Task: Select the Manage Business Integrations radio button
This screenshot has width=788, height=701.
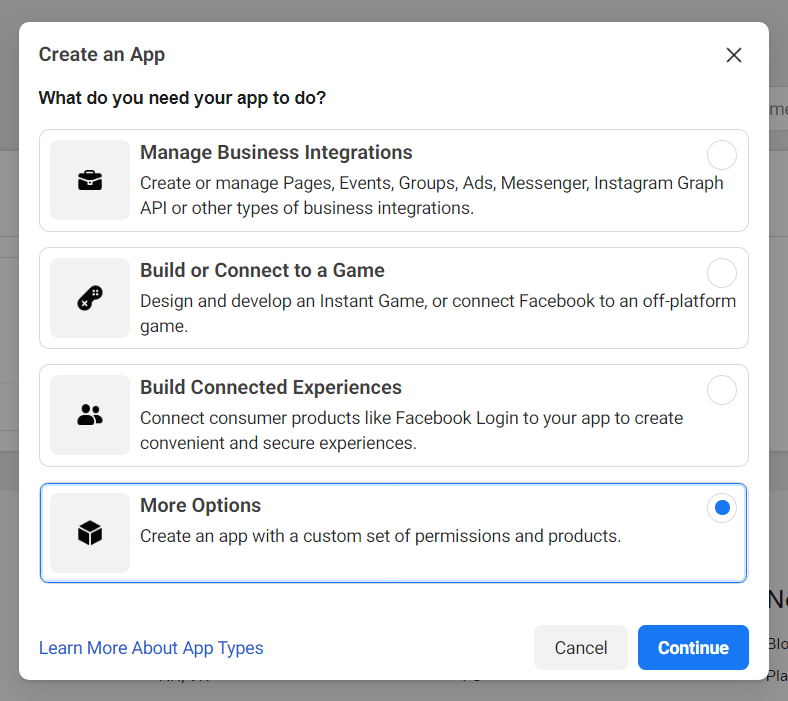Action: [x=721, y=155]
